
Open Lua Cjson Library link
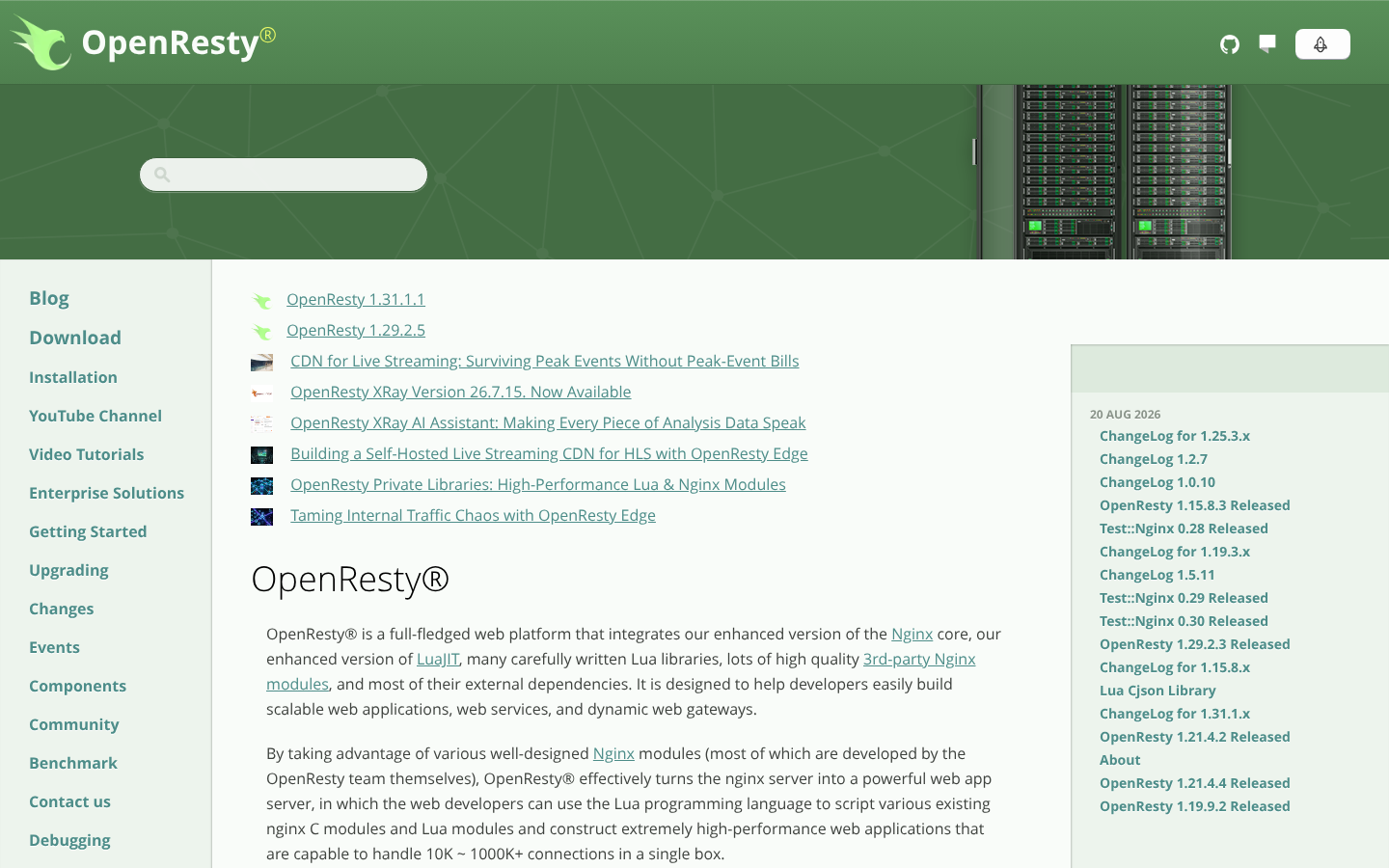1157,691
